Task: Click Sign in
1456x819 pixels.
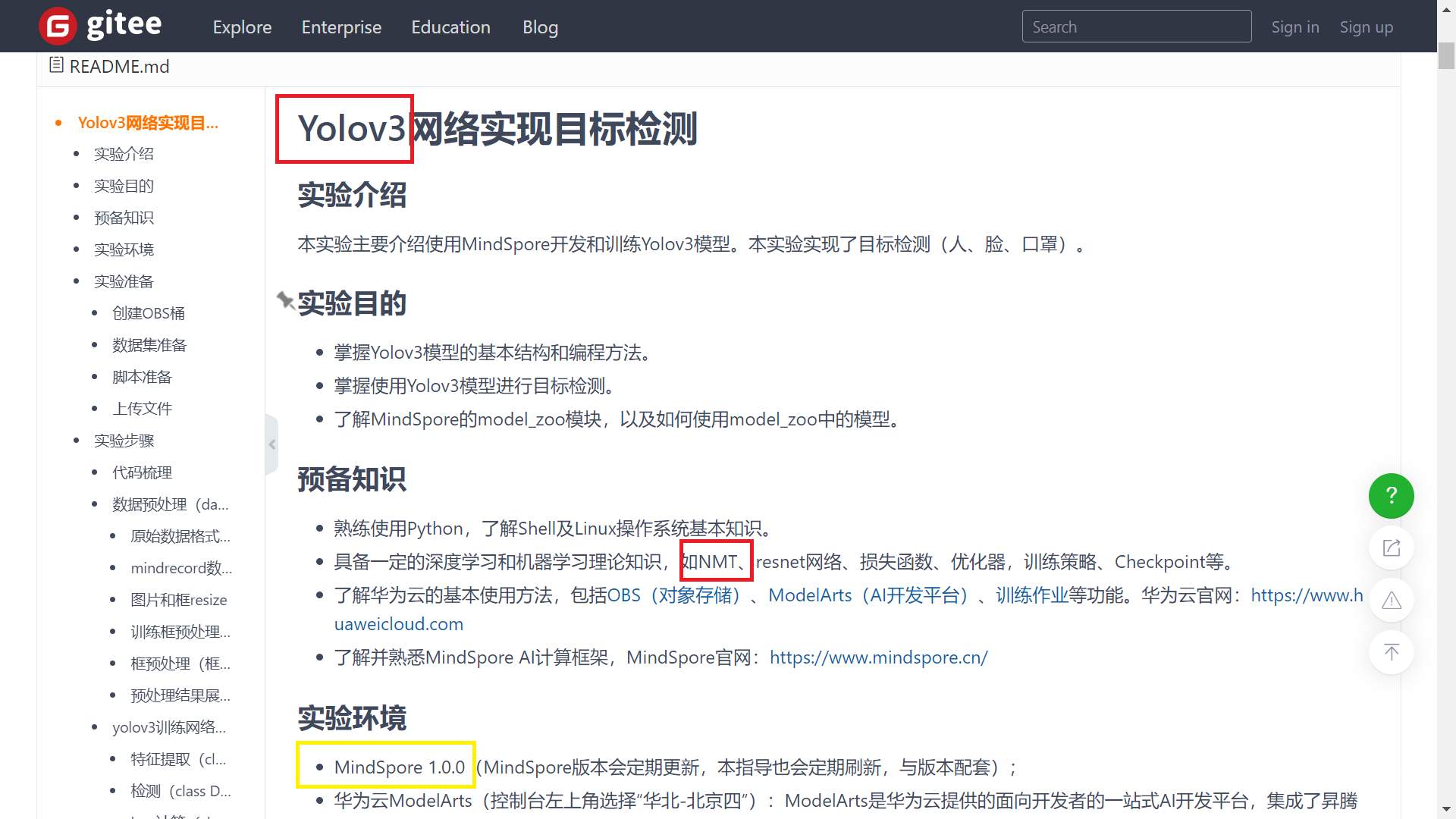Action: (1295, 27)
